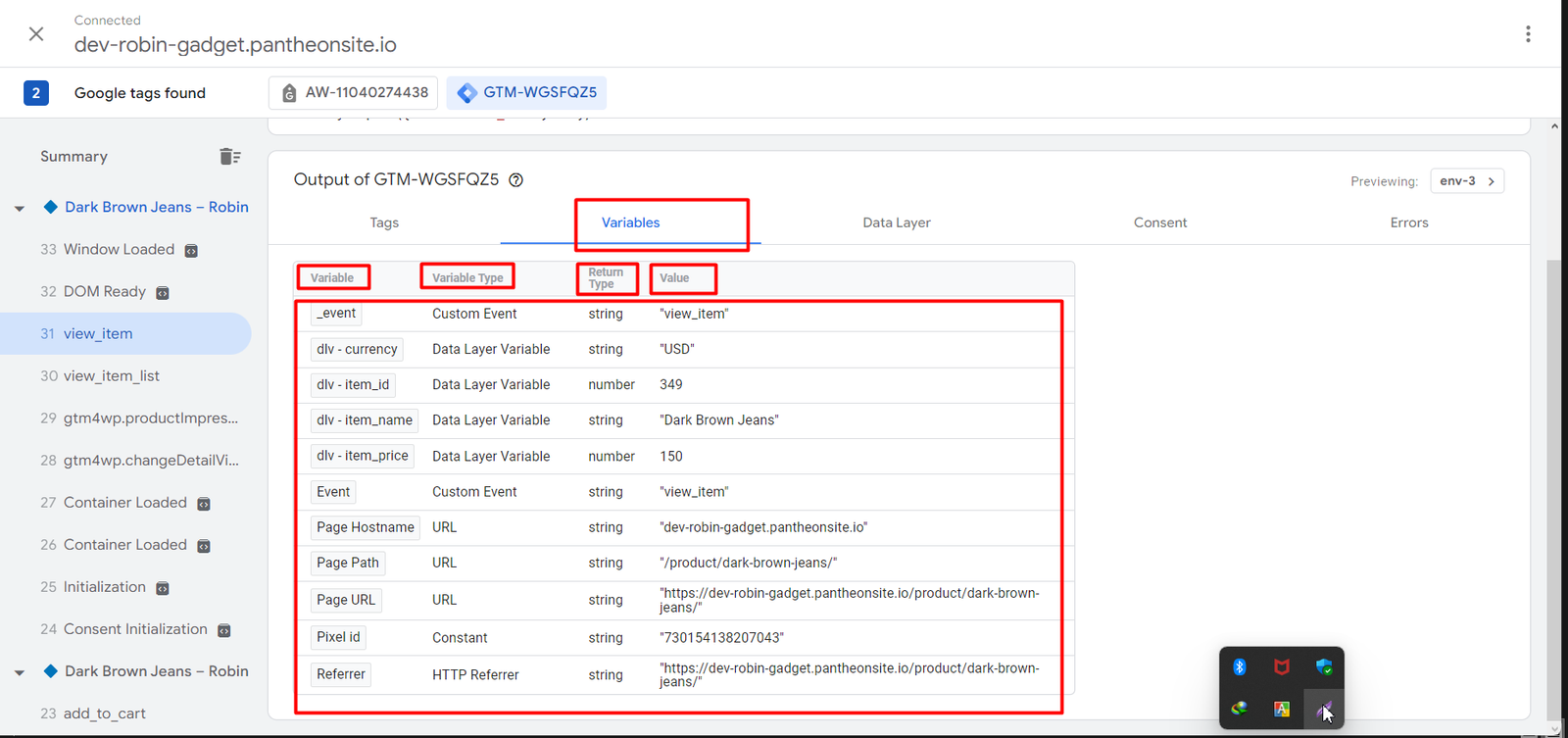
Task: Clear the Summary event list
Action: [230, 157]
